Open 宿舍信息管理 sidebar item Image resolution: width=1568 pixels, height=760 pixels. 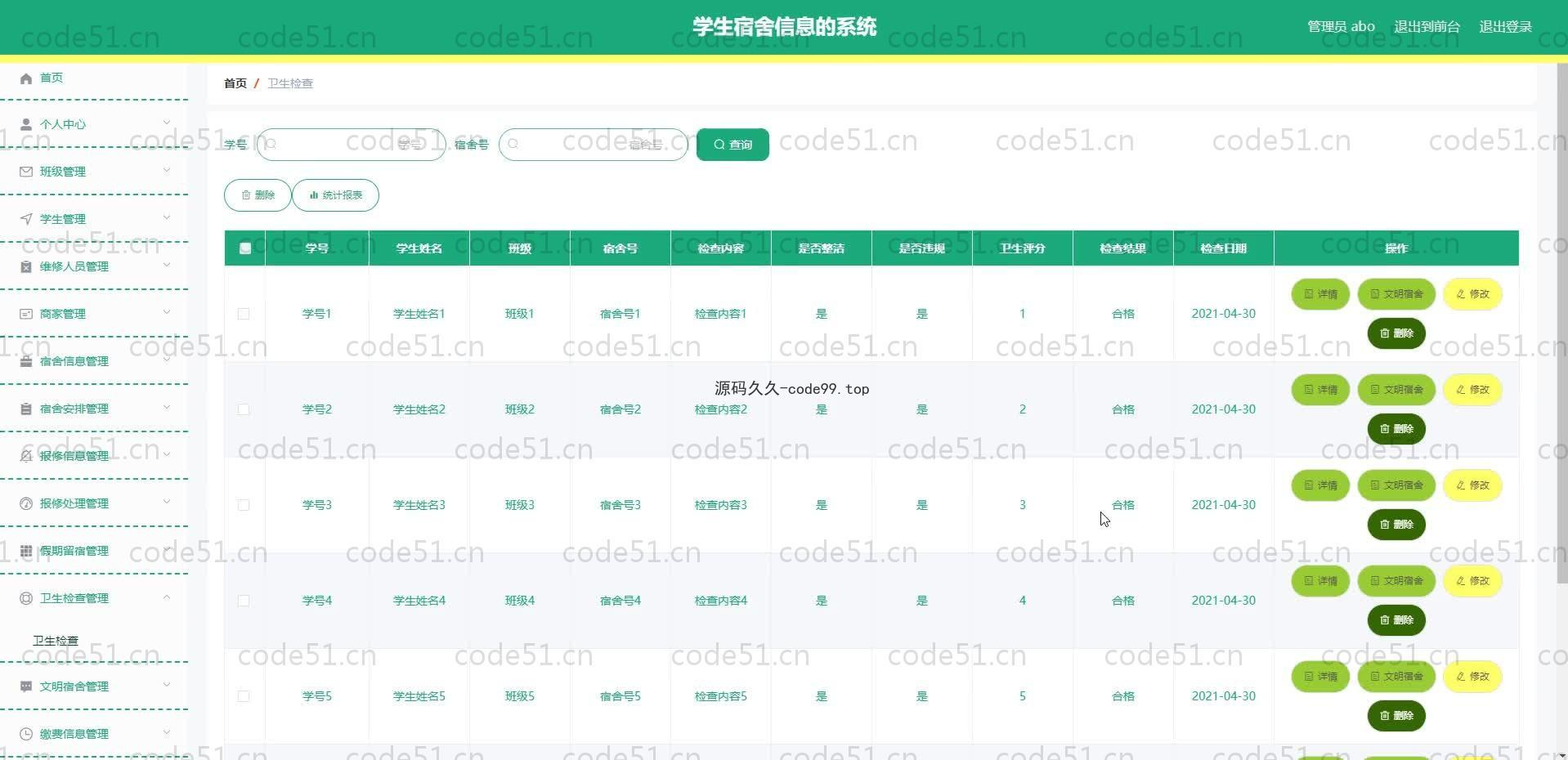(x=94, y=361)
